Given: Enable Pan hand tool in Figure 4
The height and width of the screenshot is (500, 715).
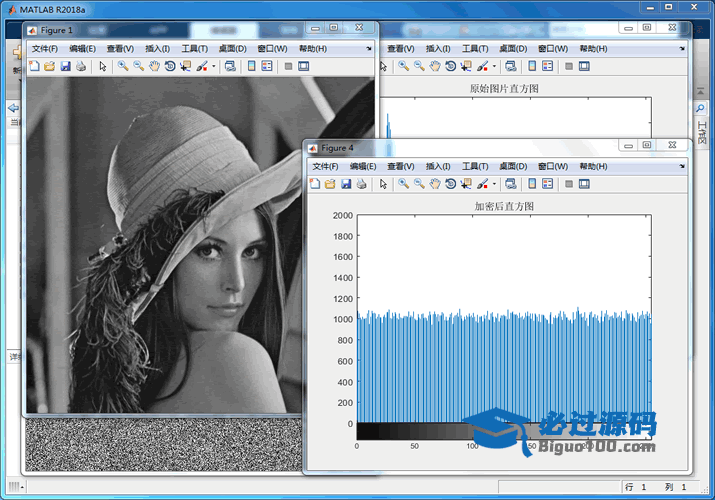Looking at the screenshot, I should [435, 184].
